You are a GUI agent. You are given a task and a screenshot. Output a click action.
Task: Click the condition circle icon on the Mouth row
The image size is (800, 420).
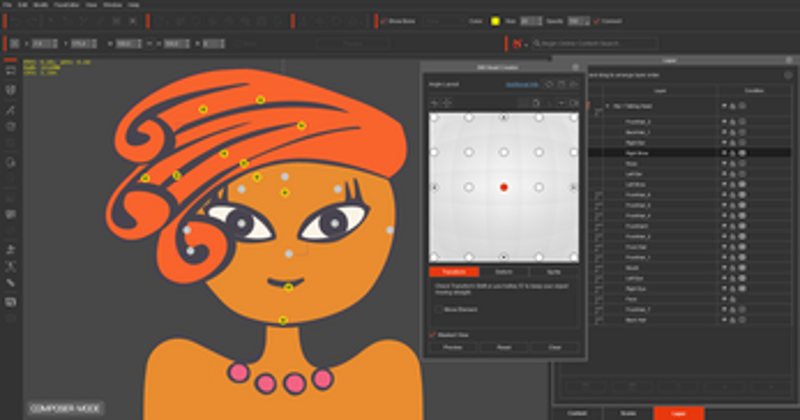point(742,268)
